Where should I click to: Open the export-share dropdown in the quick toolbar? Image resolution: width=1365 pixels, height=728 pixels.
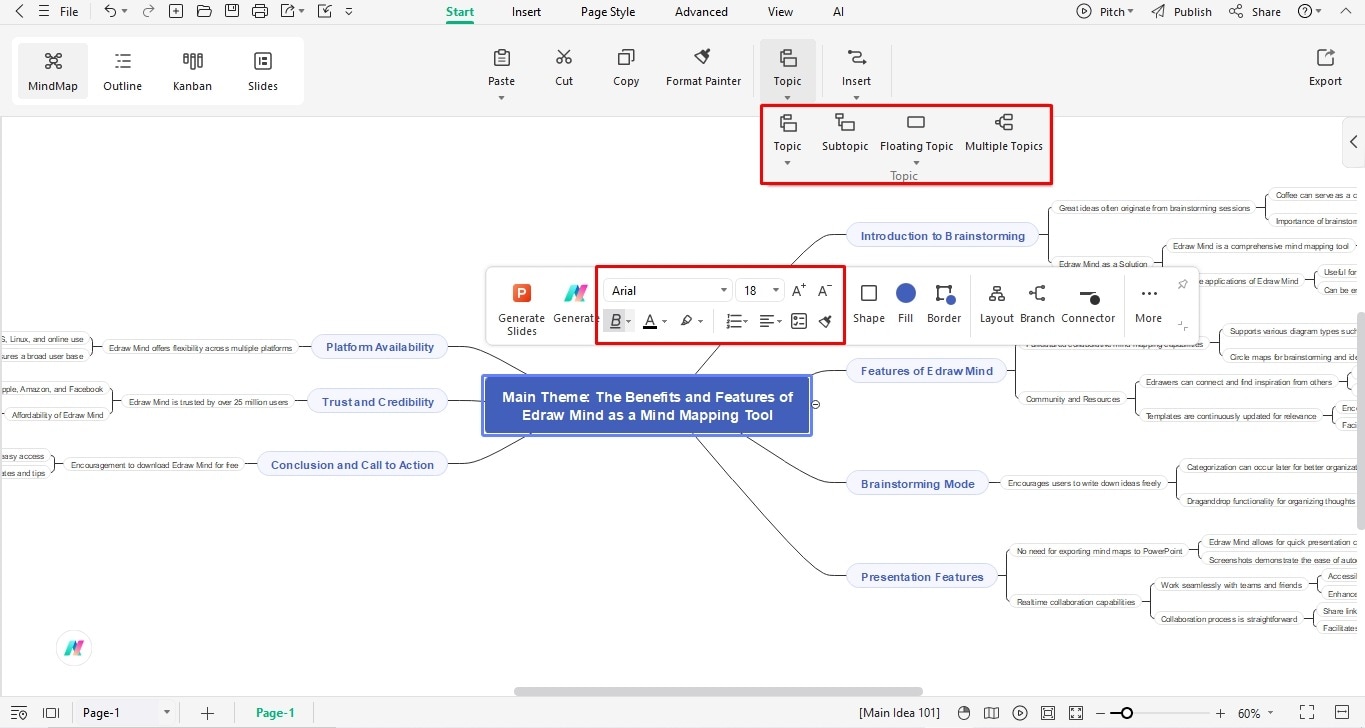(292, 11)
